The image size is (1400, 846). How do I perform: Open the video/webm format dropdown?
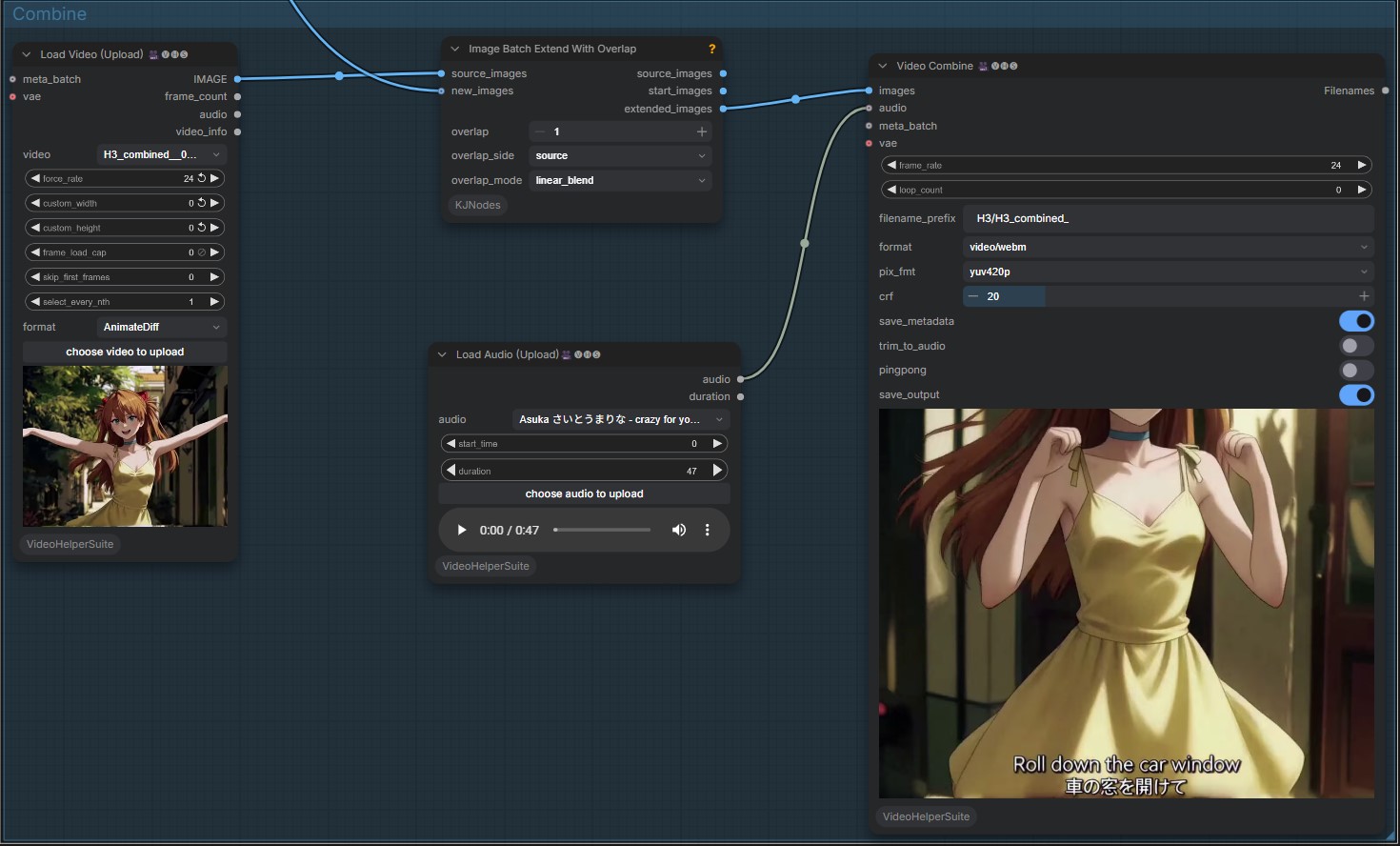coord(1169,247)
